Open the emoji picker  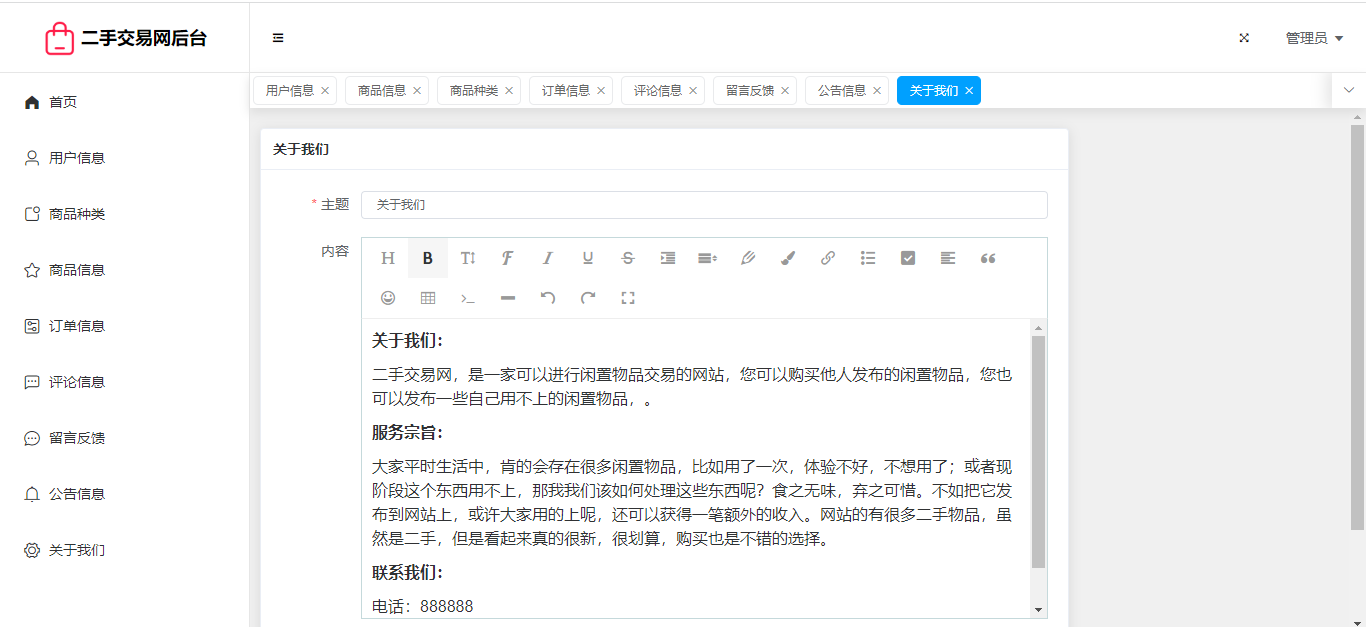tap(388, 298)
